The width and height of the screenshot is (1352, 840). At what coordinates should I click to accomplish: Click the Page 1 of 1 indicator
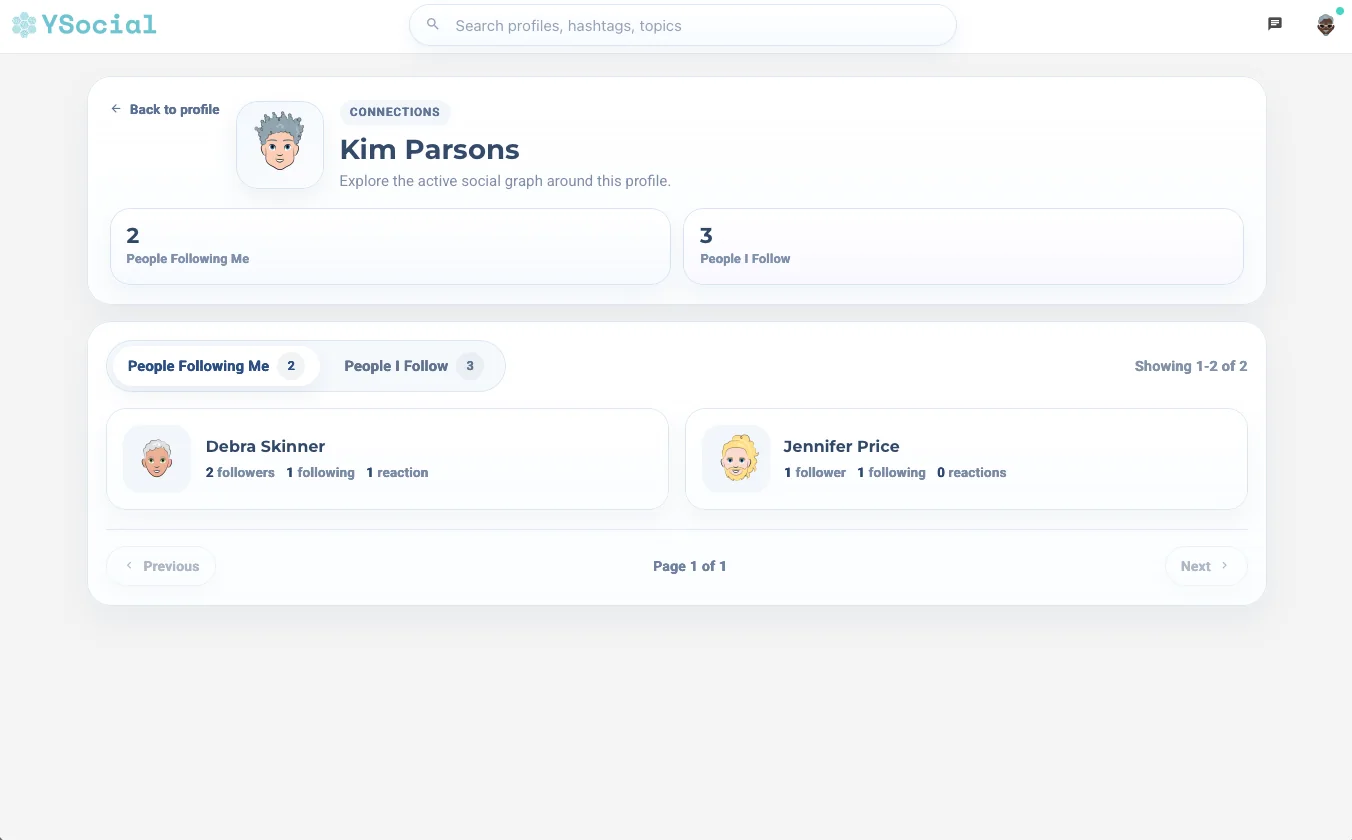(x=690, y=566)
